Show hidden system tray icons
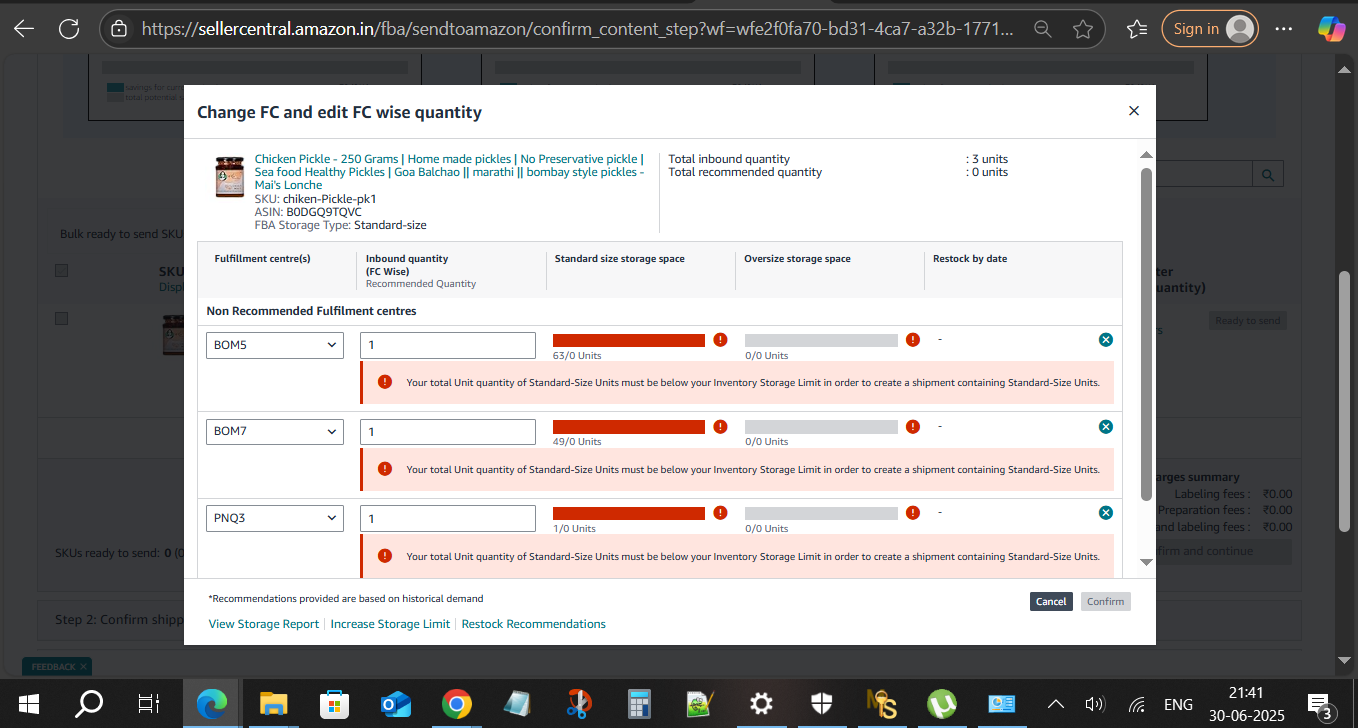 pos(1056,704)
